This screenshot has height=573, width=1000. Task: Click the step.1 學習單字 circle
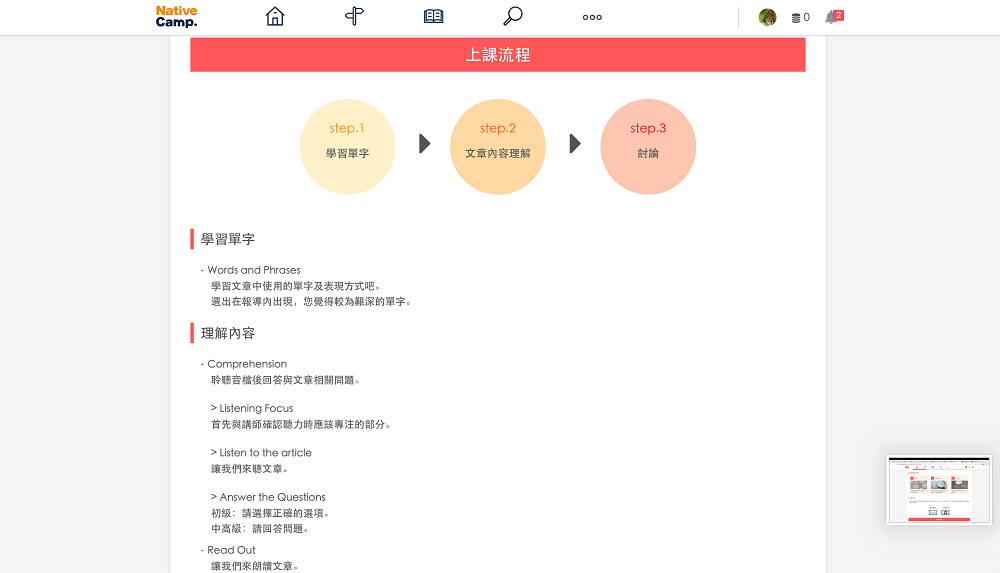(x=348, y=147)
